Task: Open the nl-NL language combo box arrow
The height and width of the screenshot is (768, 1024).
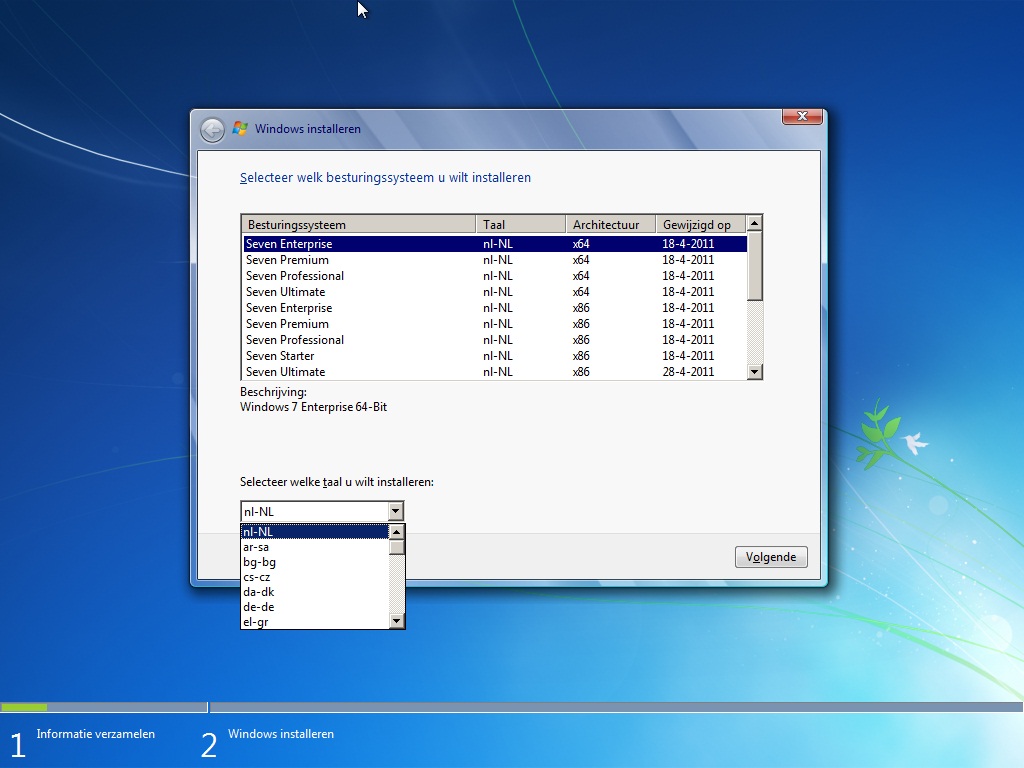Action: (396, 511)
